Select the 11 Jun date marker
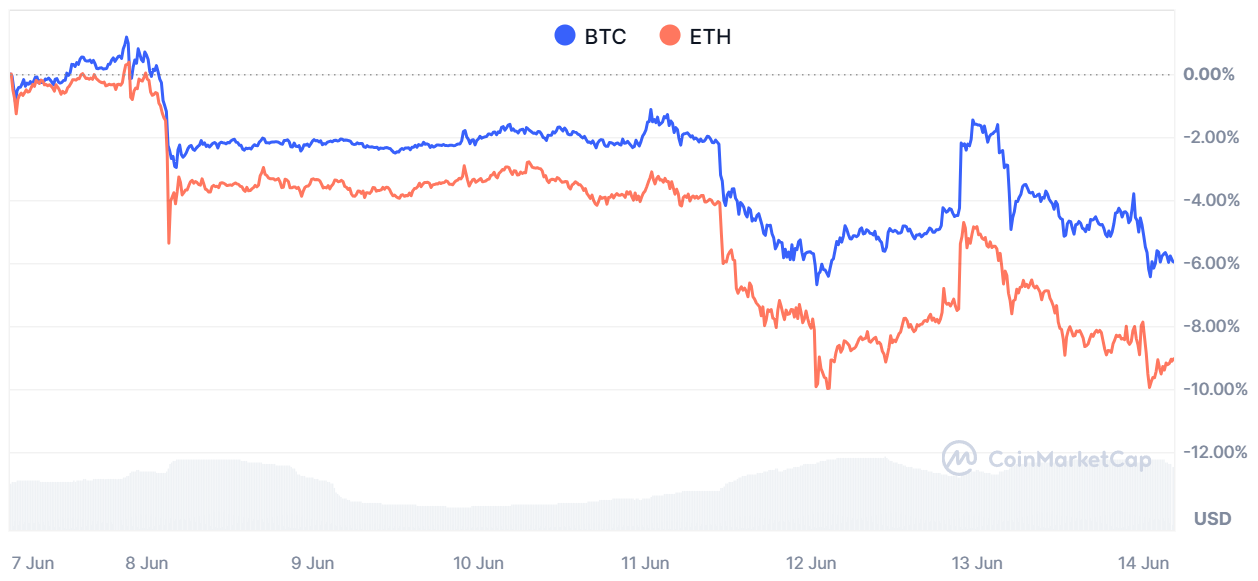Image resolution: width=1258 pixels, height=581 pixels. [x=645, y=562]
